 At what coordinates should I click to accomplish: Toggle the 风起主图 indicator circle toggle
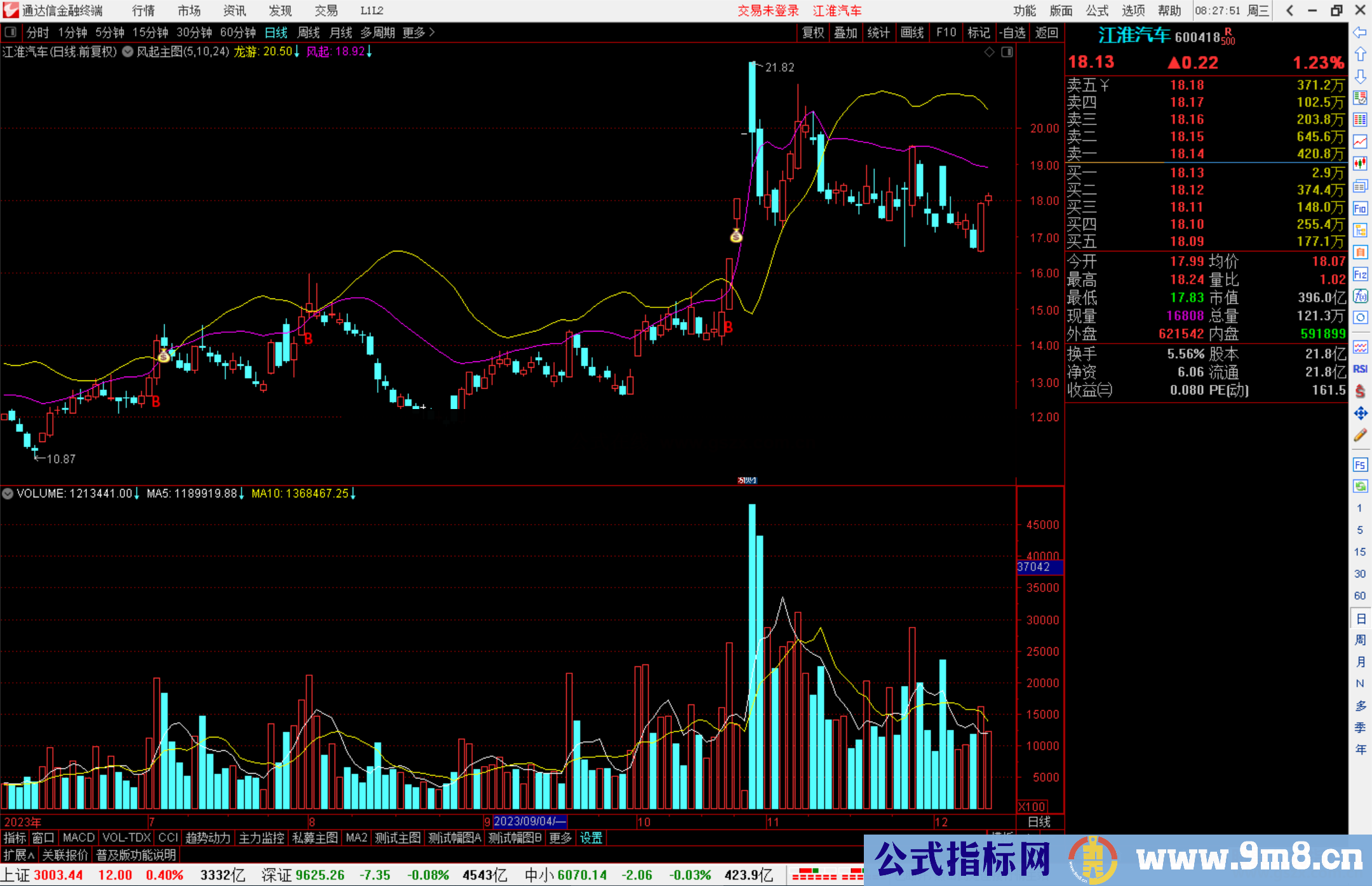tap(128, 52)
